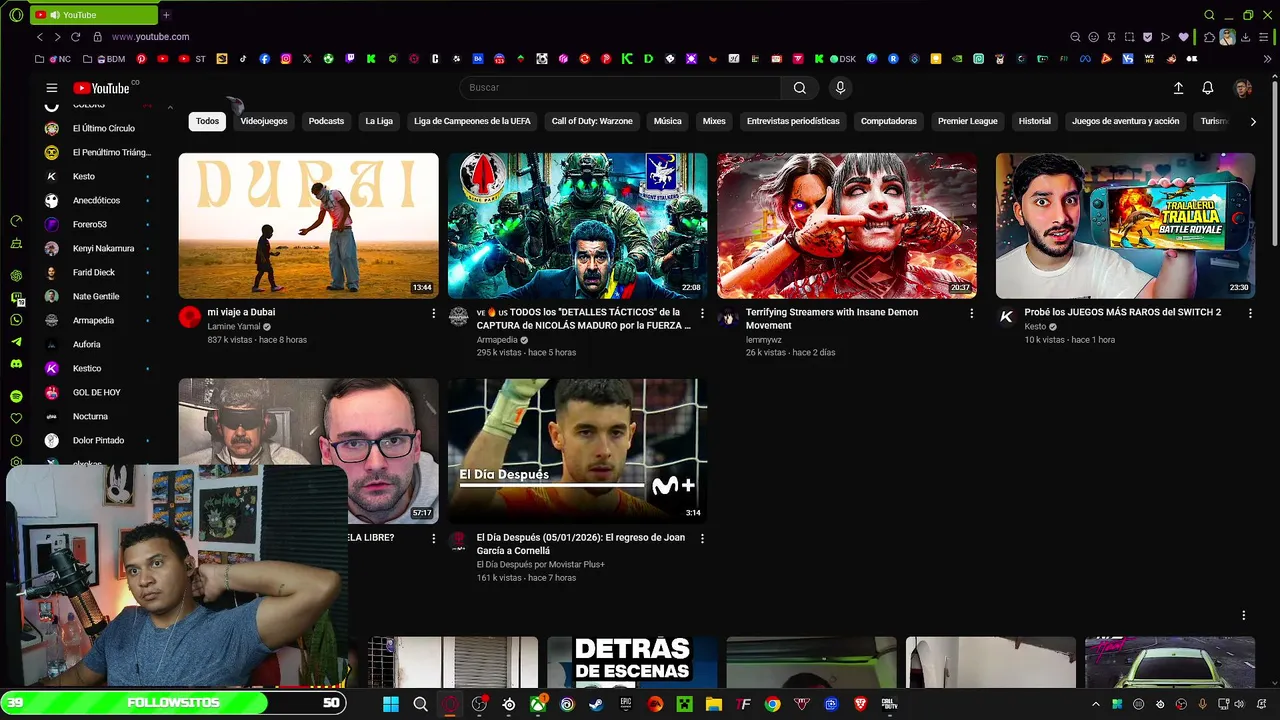The image size is (1280, 720).
Task: Open Spotify in the Opera sidebar
Action: point(16,397)
